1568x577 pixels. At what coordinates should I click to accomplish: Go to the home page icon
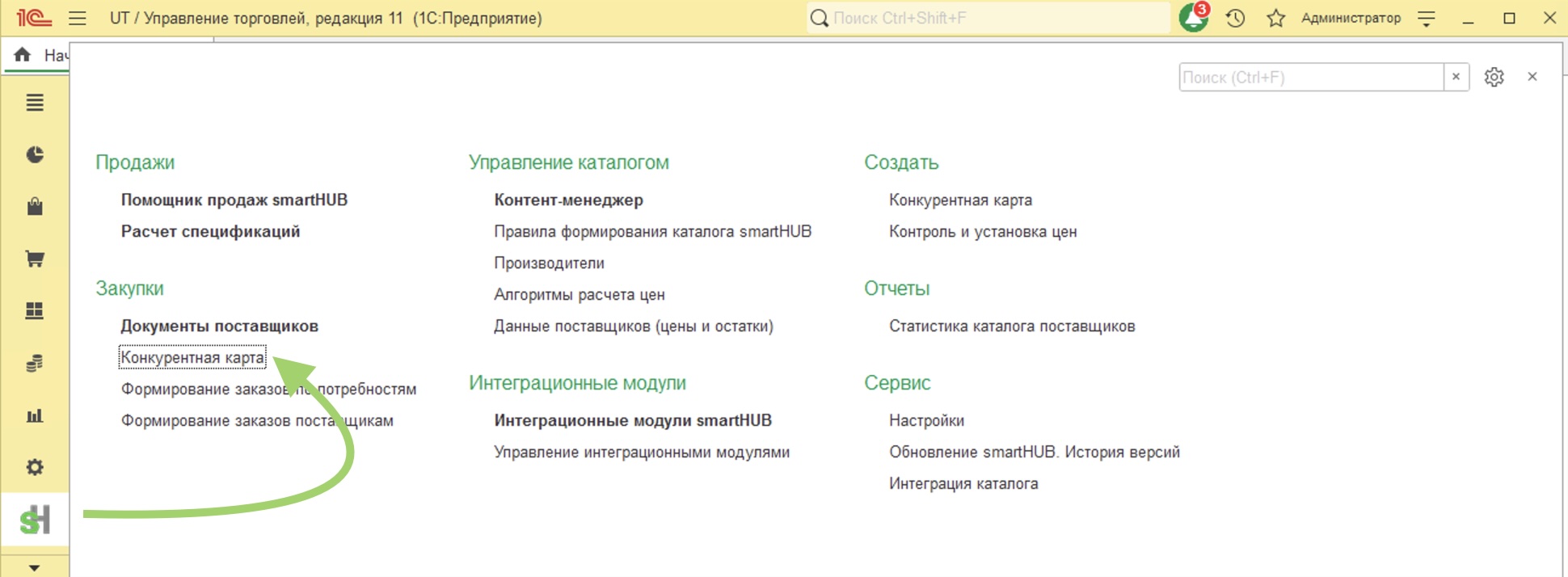(x=23, y=54)
